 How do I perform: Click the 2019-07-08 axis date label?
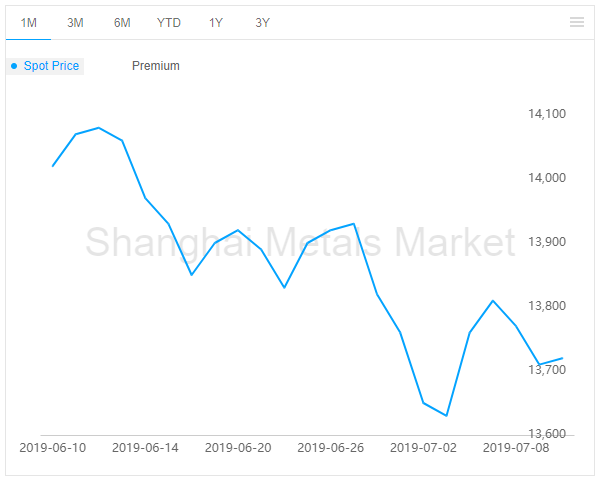[x=516, y=448]
